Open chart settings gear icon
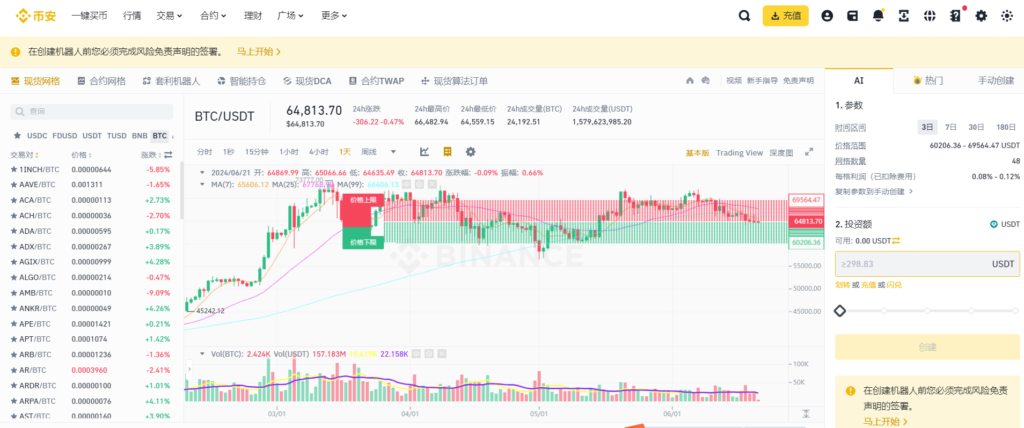 470,152
